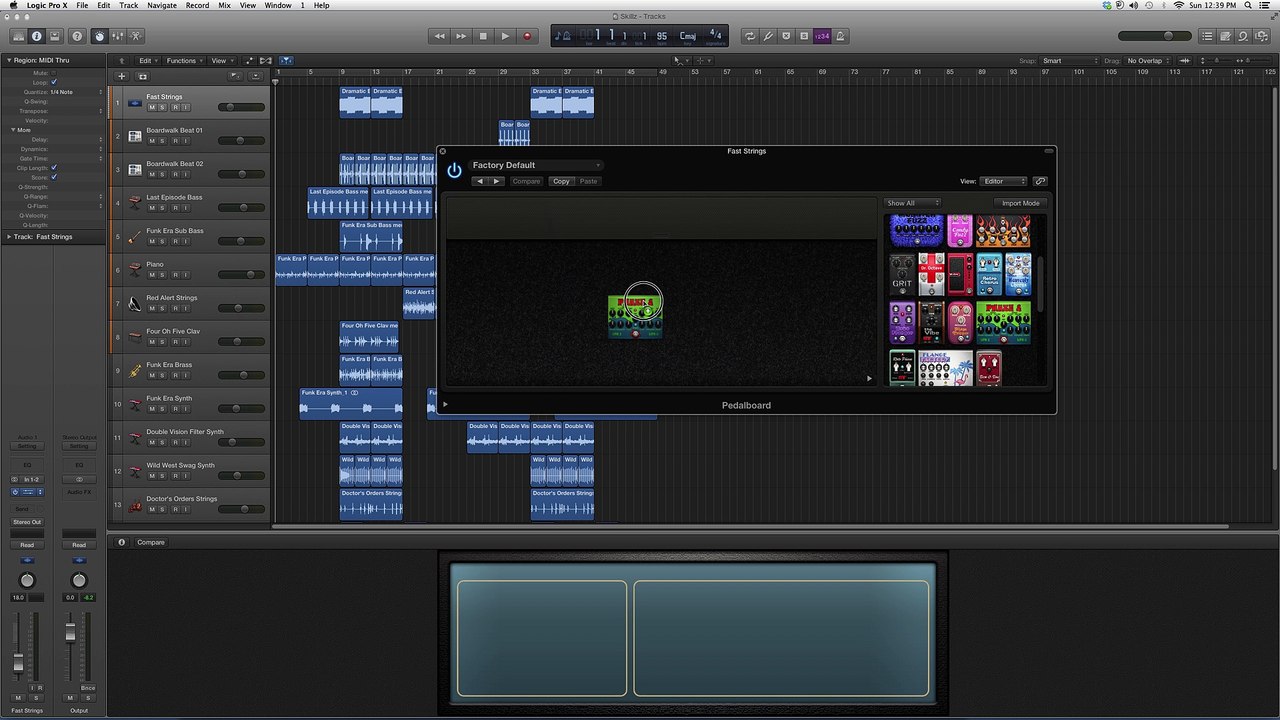The height and width of the screenshot is (720, 1280).
Task: Toggle the Clip Length checkbox
Action: click(54, 168)
